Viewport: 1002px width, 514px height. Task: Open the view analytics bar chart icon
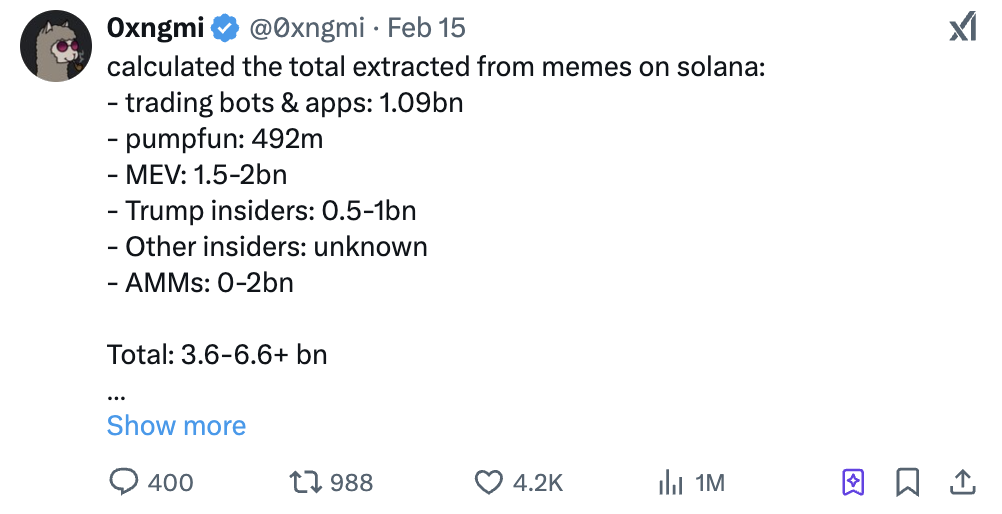tap(670, 483)
